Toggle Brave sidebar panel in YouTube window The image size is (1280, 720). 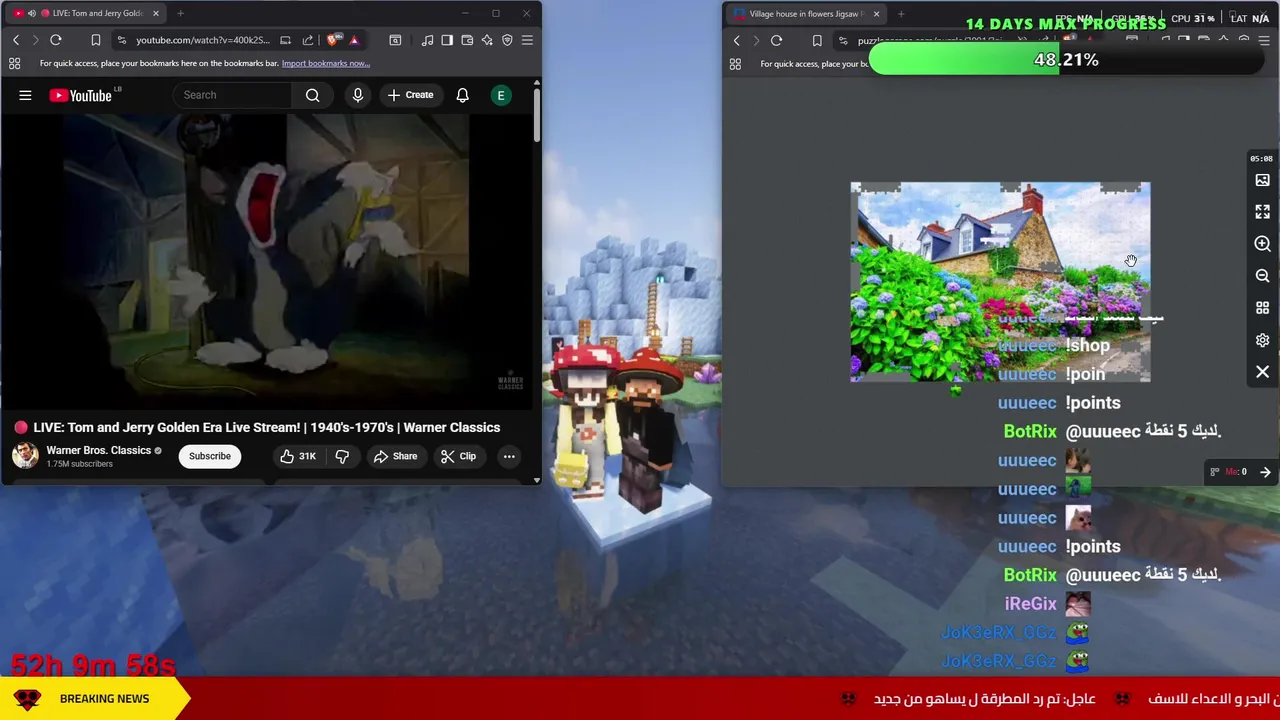click(x=447, y=40)
